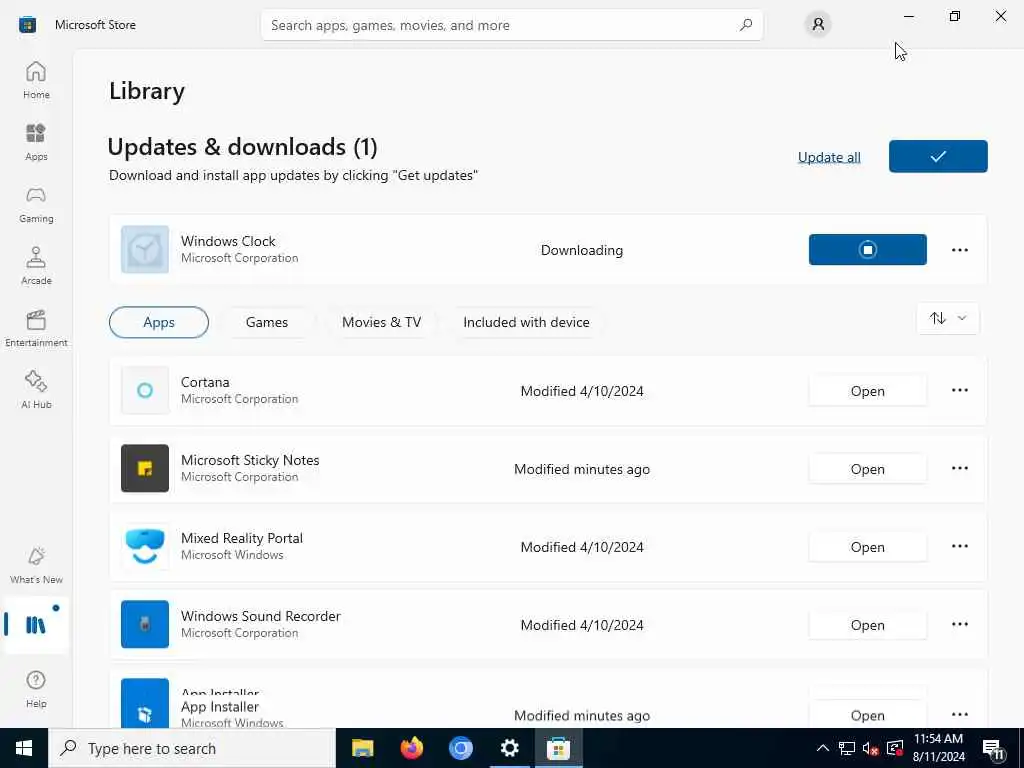This screenshot has height=768, width=1024.
Task: Show hidden system tray icons
Action: tap(823, 748)
